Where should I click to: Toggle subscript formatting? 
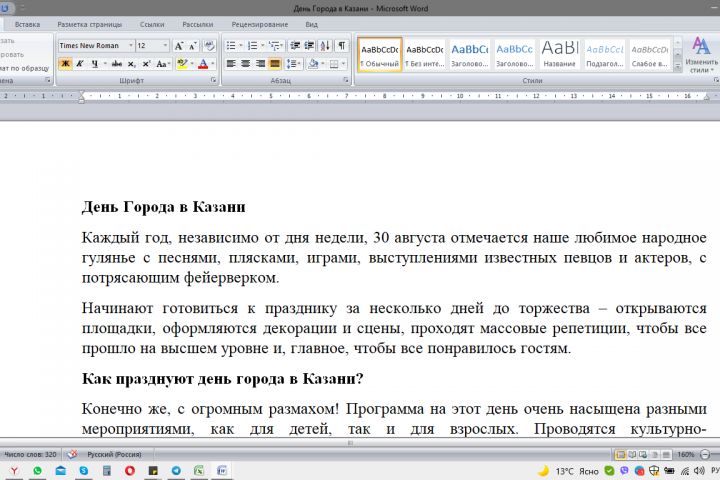click(131, 64)
